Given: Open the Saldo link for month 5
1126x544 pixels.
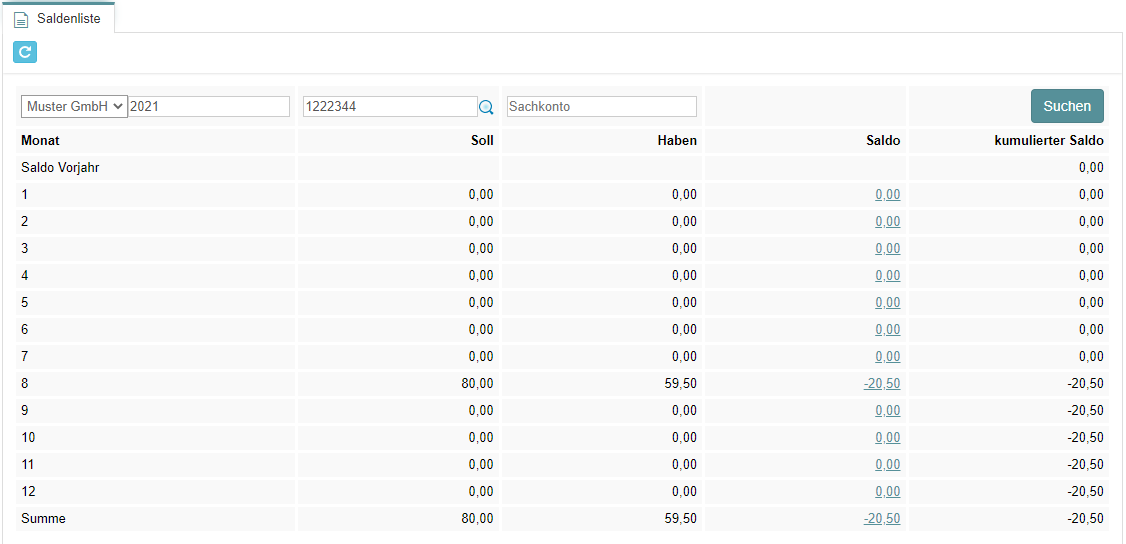Looking at the screenshot, I should [x=888, y=303].
